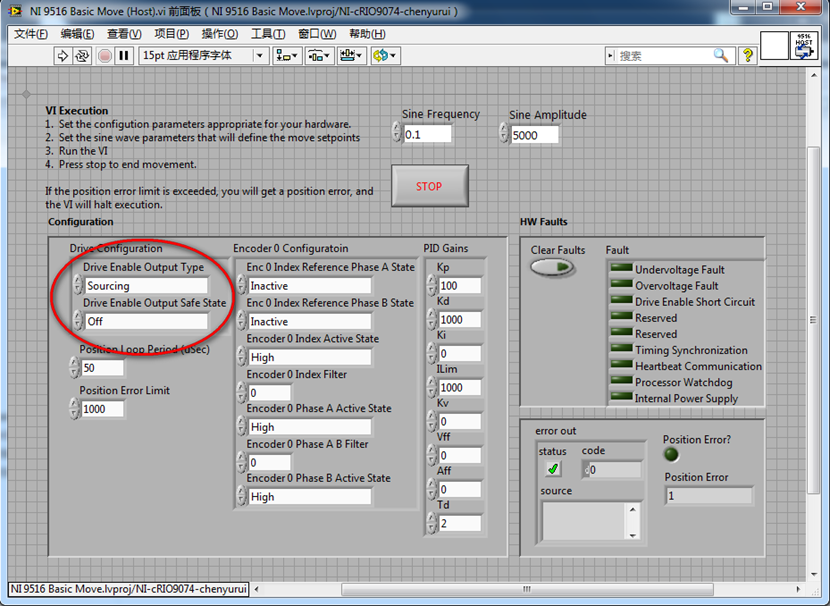Click the Internal Power Supply LED
Screen dimensions: 830x606
(x=621, y=397)
